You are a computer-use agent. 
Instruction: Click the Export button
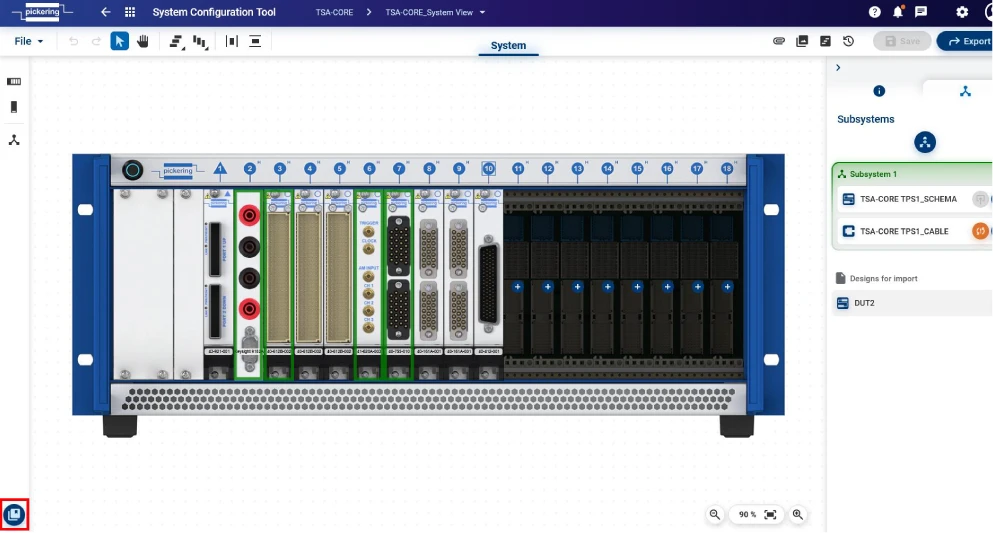tap(964, 41)
